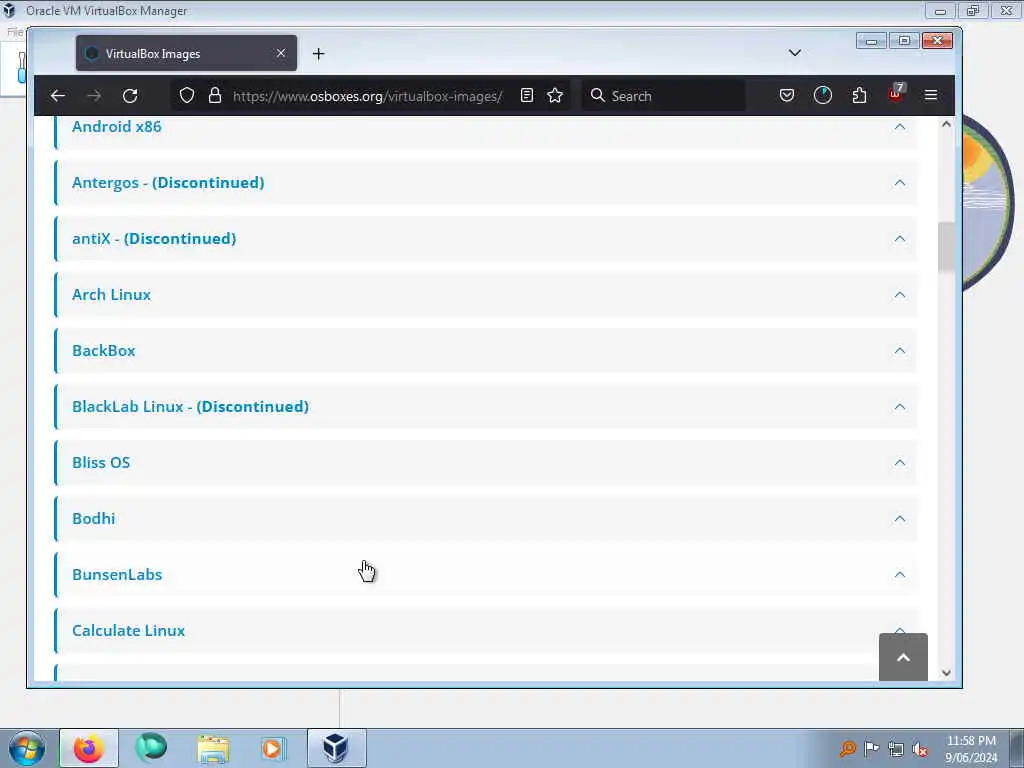This screenshot has width=1024, height=768.
Task: Toggle chevron on BackBox row
Action: point(900,351)
